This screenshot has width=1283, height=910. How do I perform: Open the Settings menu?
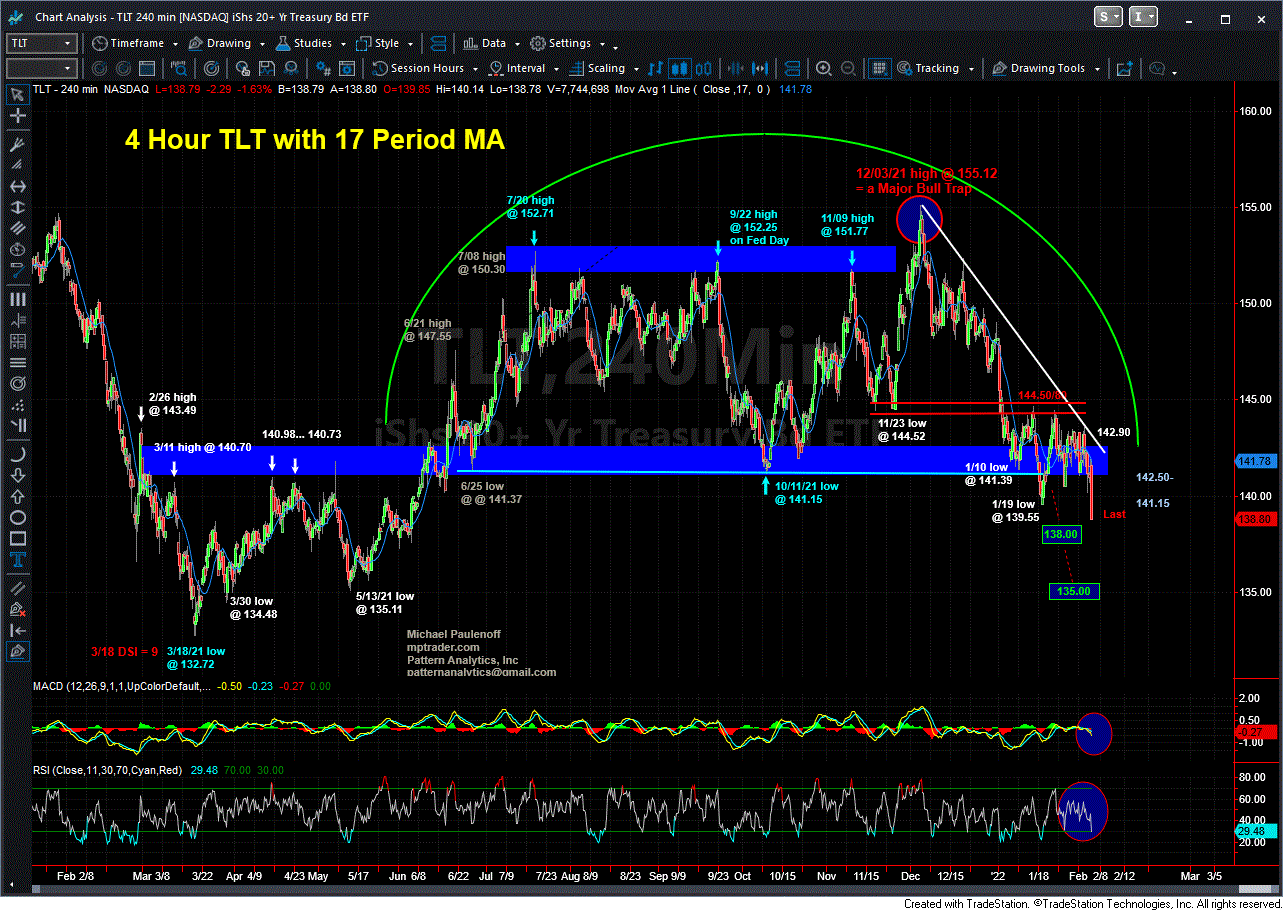click(561, 43)
